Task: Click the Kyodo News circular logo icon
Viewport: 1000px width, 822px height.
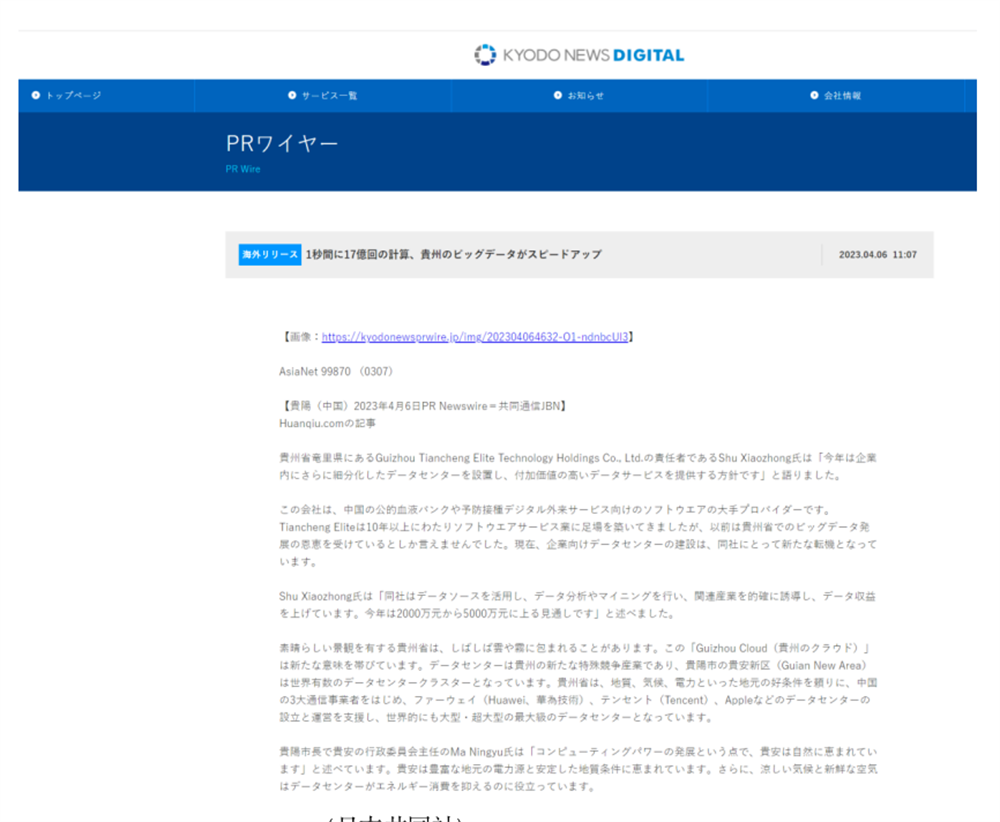Action: (x=485, y=55)
